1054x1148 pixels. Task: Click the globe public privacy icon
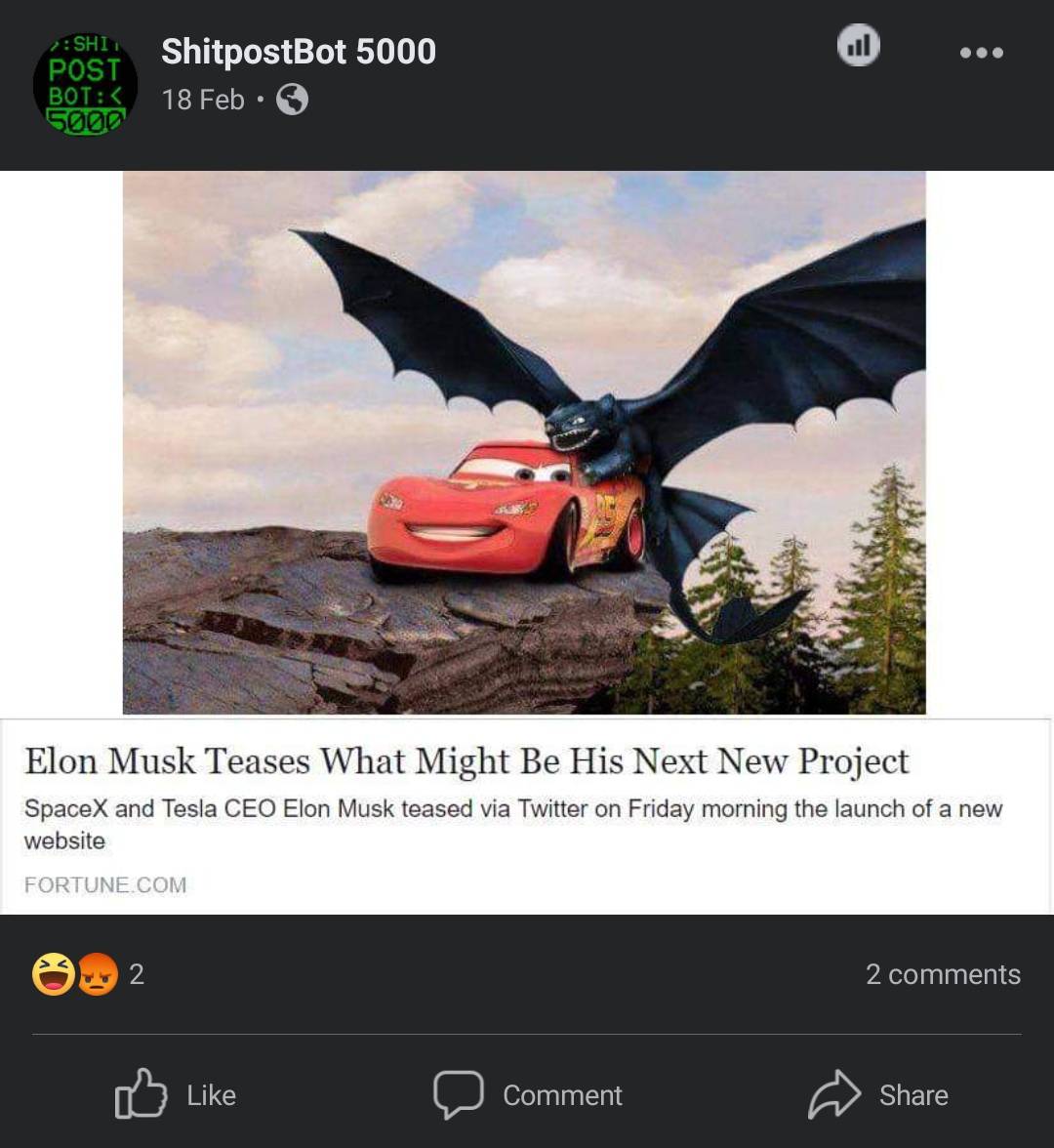click(292, 100)
